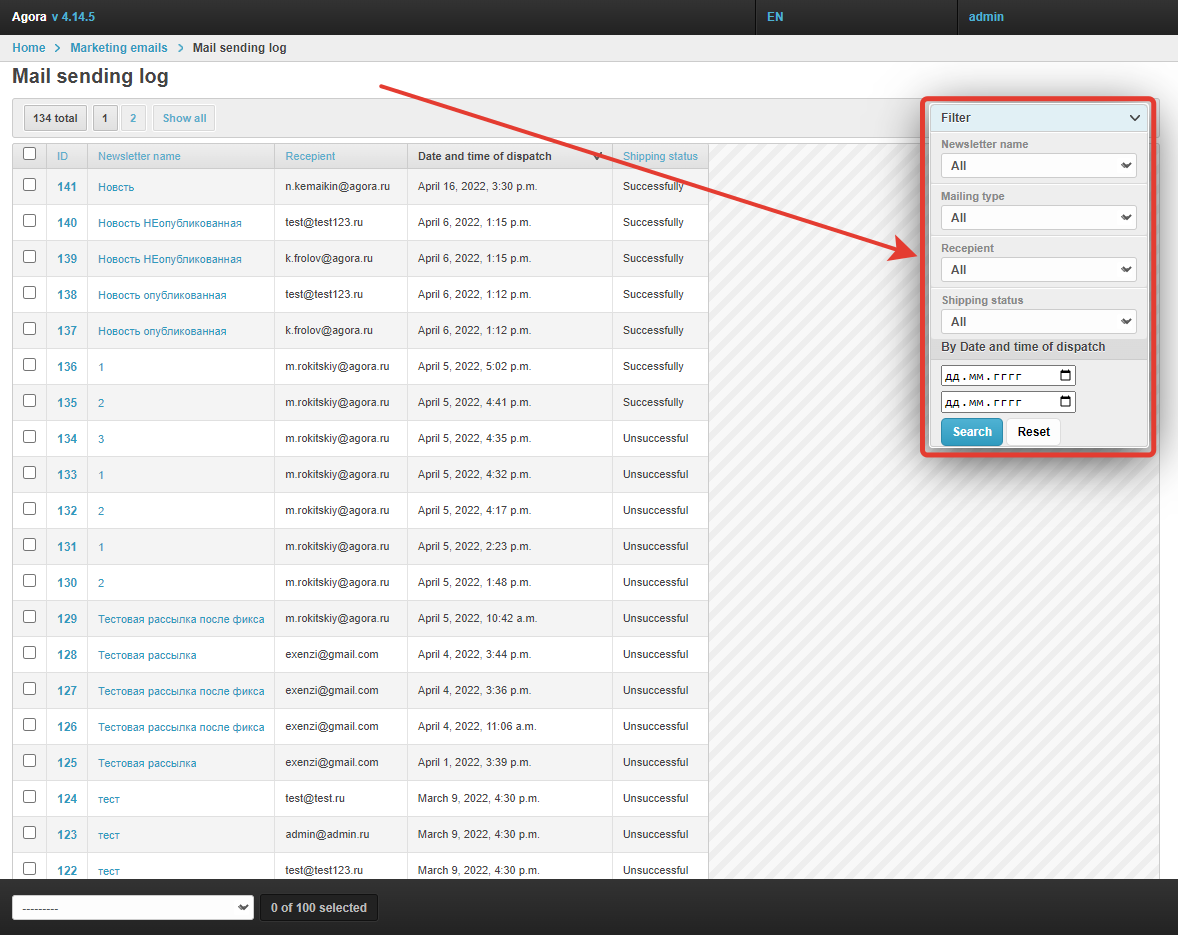Select the checkbox for row ID 134
Screen dimensions: 1178x935
pyautogui.click(x=29, y=437)
